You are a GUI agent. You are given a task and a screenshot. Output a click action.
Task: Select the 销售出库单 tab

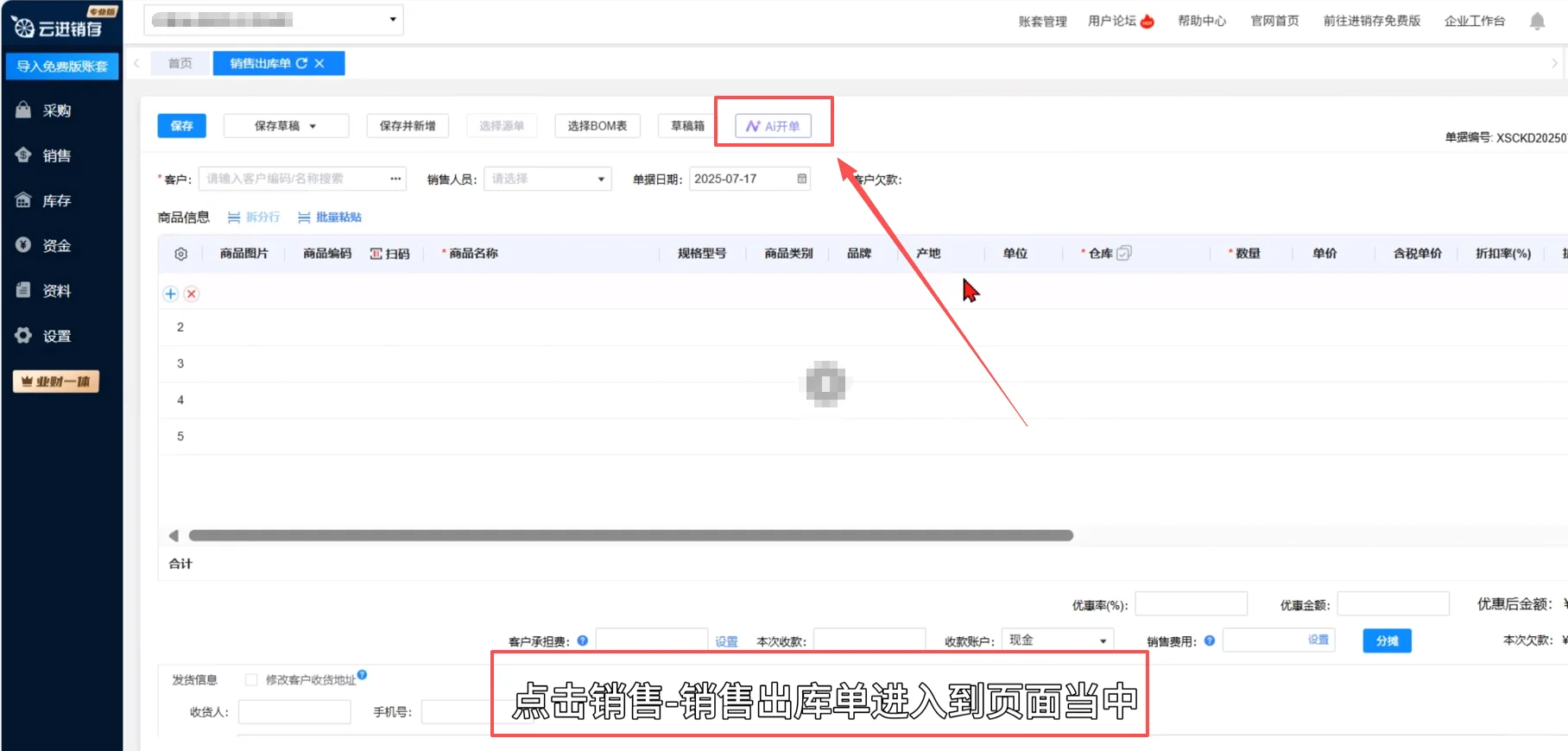point(261,63)
